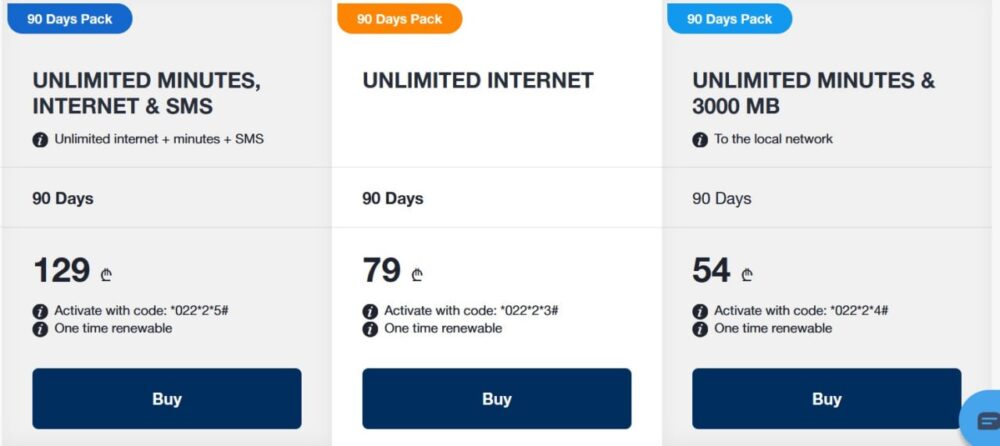
Task: Select the orange '90 Days Pack' badge
Action: 399,19
